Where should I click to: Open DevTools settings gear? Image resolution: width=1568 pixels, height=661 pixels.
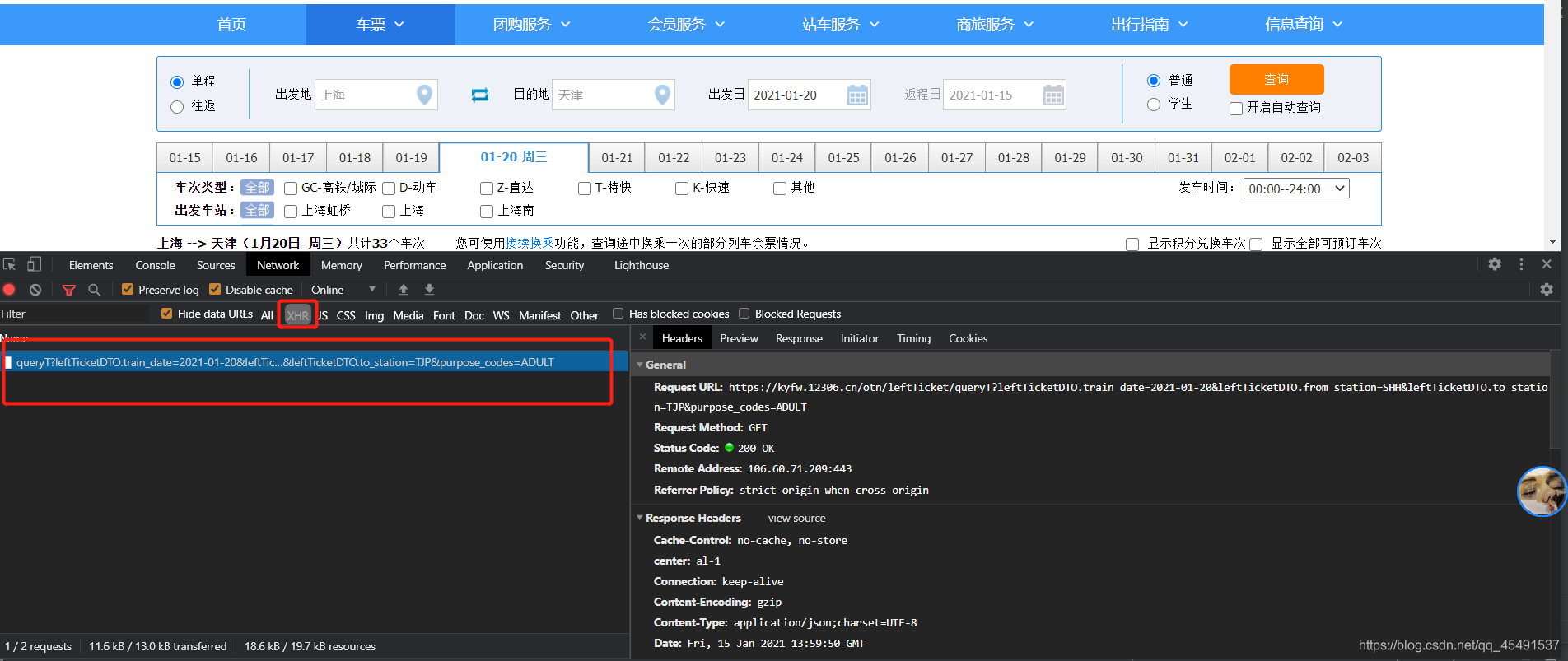pyautogui.click(x=1495, y=264)
